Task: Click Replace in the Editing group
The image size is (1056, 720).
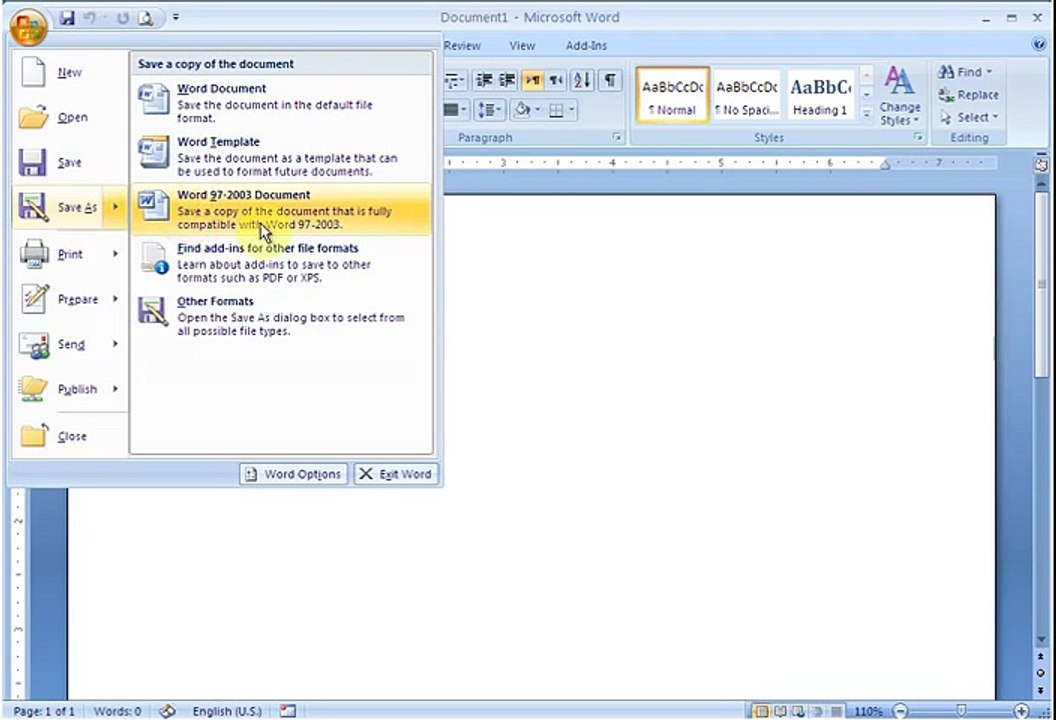Action: tap(968, 95)
